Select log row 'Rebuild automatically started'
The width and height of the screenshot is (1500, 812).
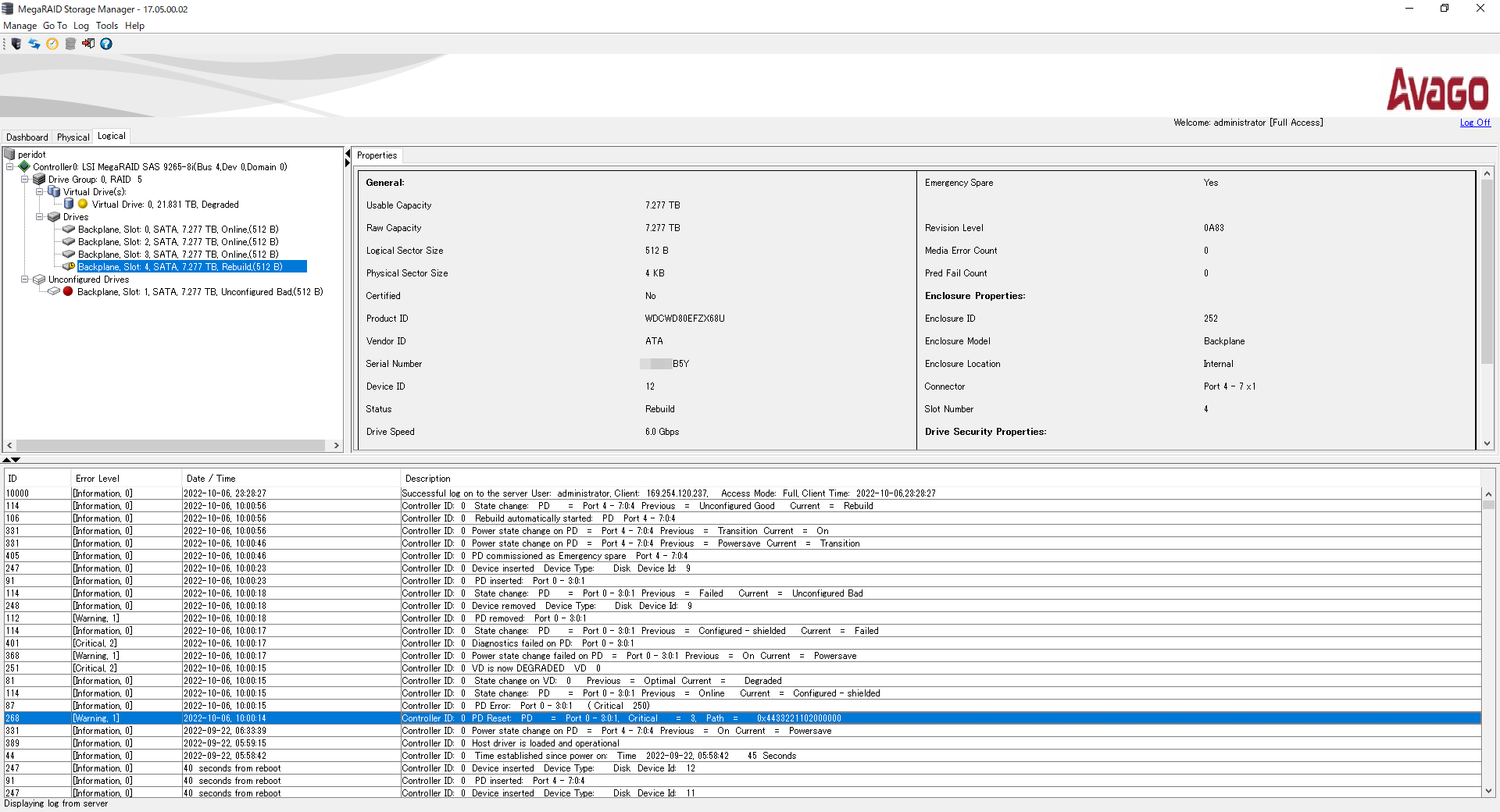(x=742, y=518)
